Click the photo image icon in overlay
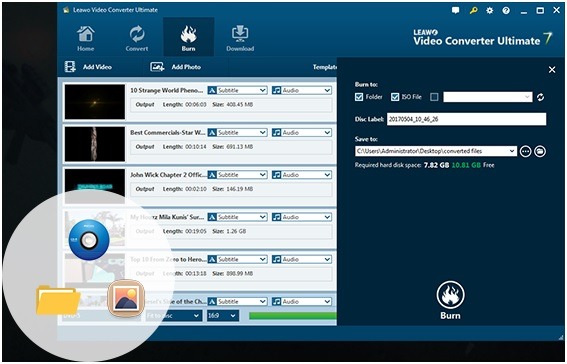Viewport: 567px width, 364px height. (x=126, y=299)
